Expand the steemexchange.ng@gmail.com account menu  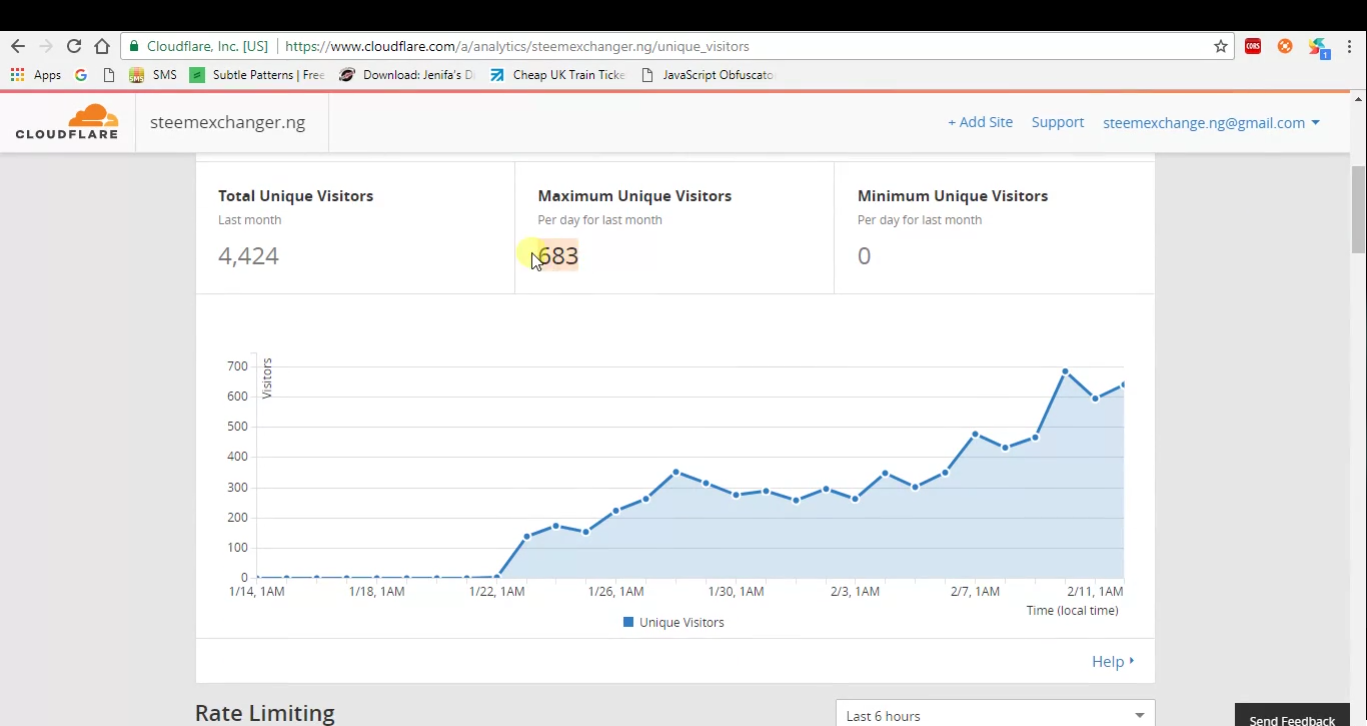(x=1211, y=123)
